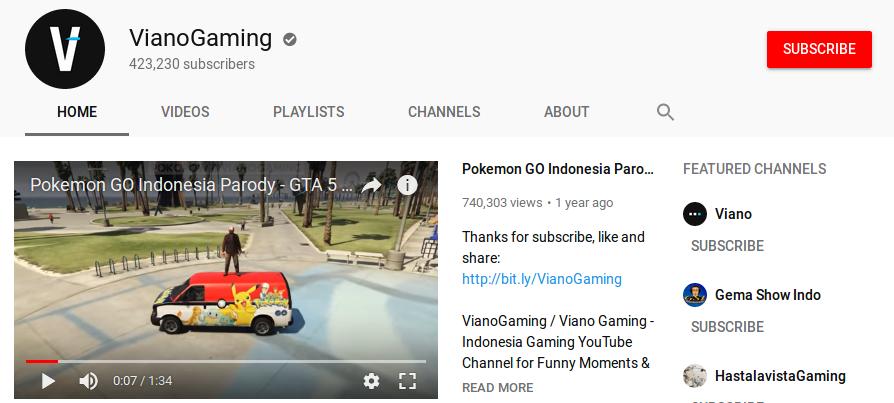The image size is (894, 403).
Task: Click the share arrow on the video
Action: pyautogui.click(x=372, y=185)
